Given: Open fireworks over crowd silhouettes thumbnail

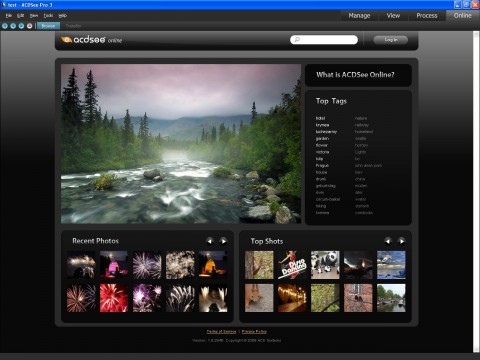Looking at the screenshot, I should point(81,265).
